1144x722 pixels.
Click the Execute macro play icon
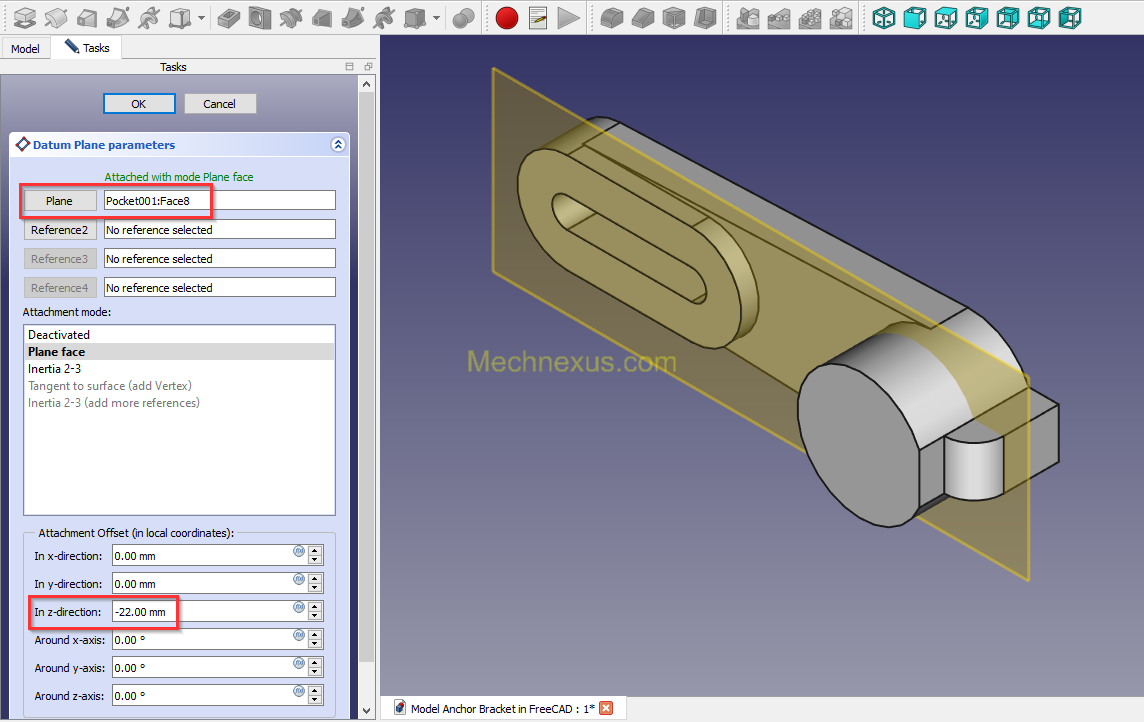pos(568,18)
